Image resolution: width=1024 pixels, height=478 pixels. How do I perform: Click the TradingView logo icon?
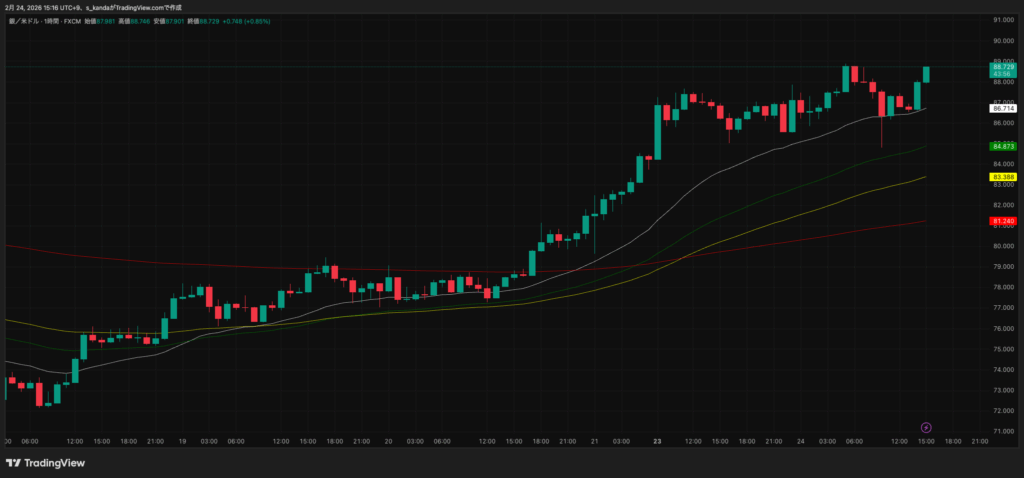[13, 463]
